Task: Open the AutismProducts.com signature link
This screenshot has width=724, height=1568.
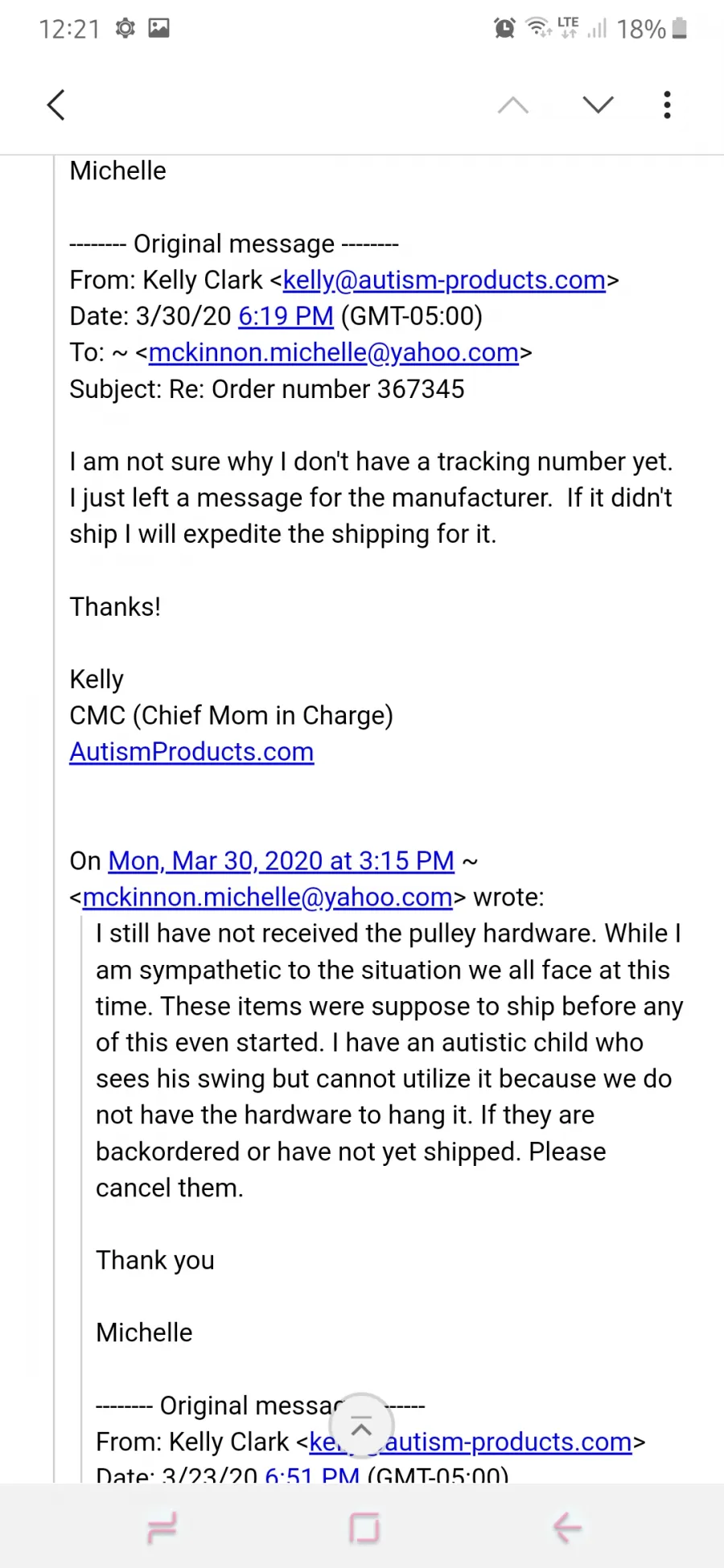Action: point(191,752)
